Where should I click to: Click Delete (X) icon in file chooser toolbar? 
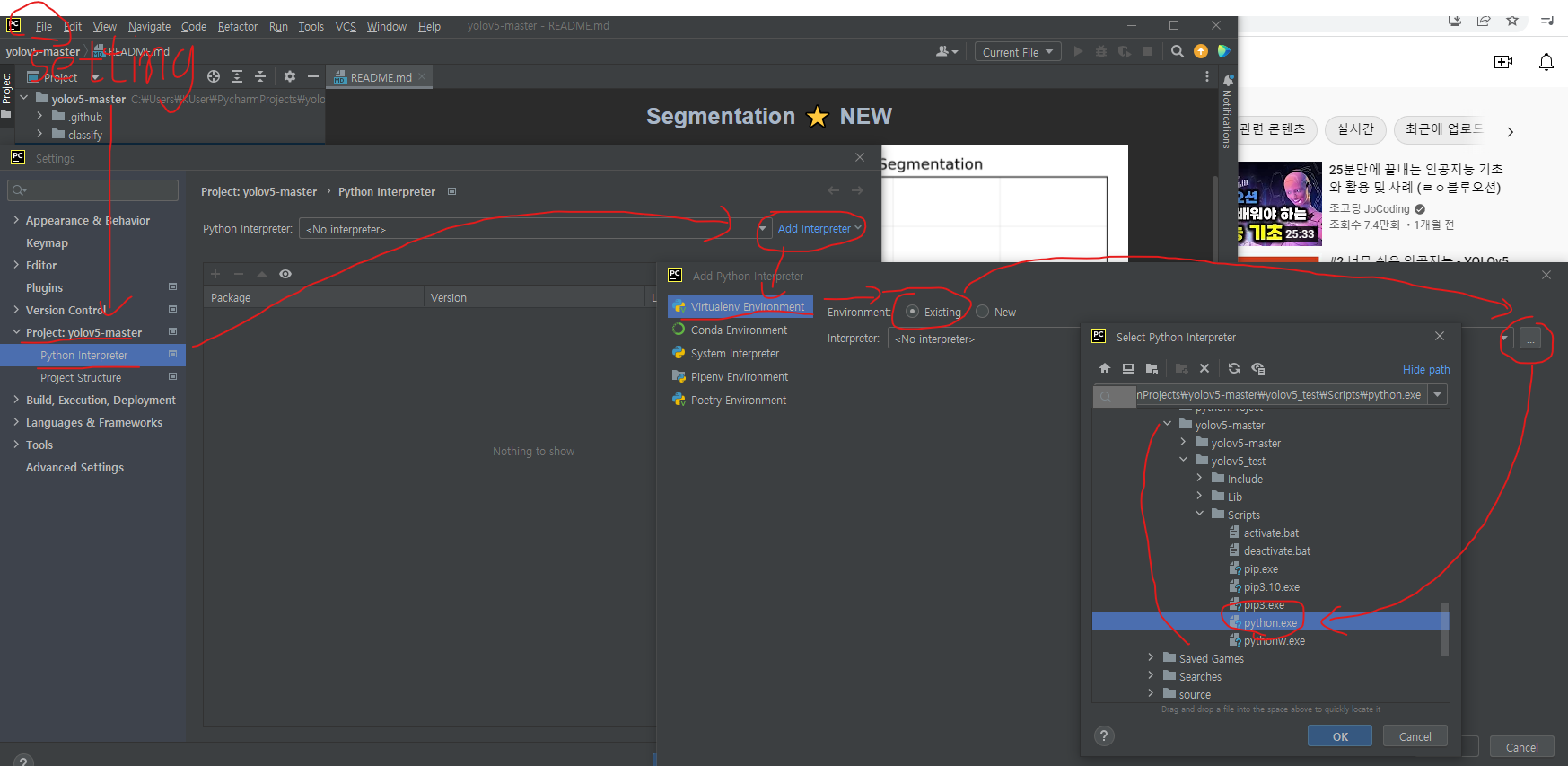(x=1204, y=369)
